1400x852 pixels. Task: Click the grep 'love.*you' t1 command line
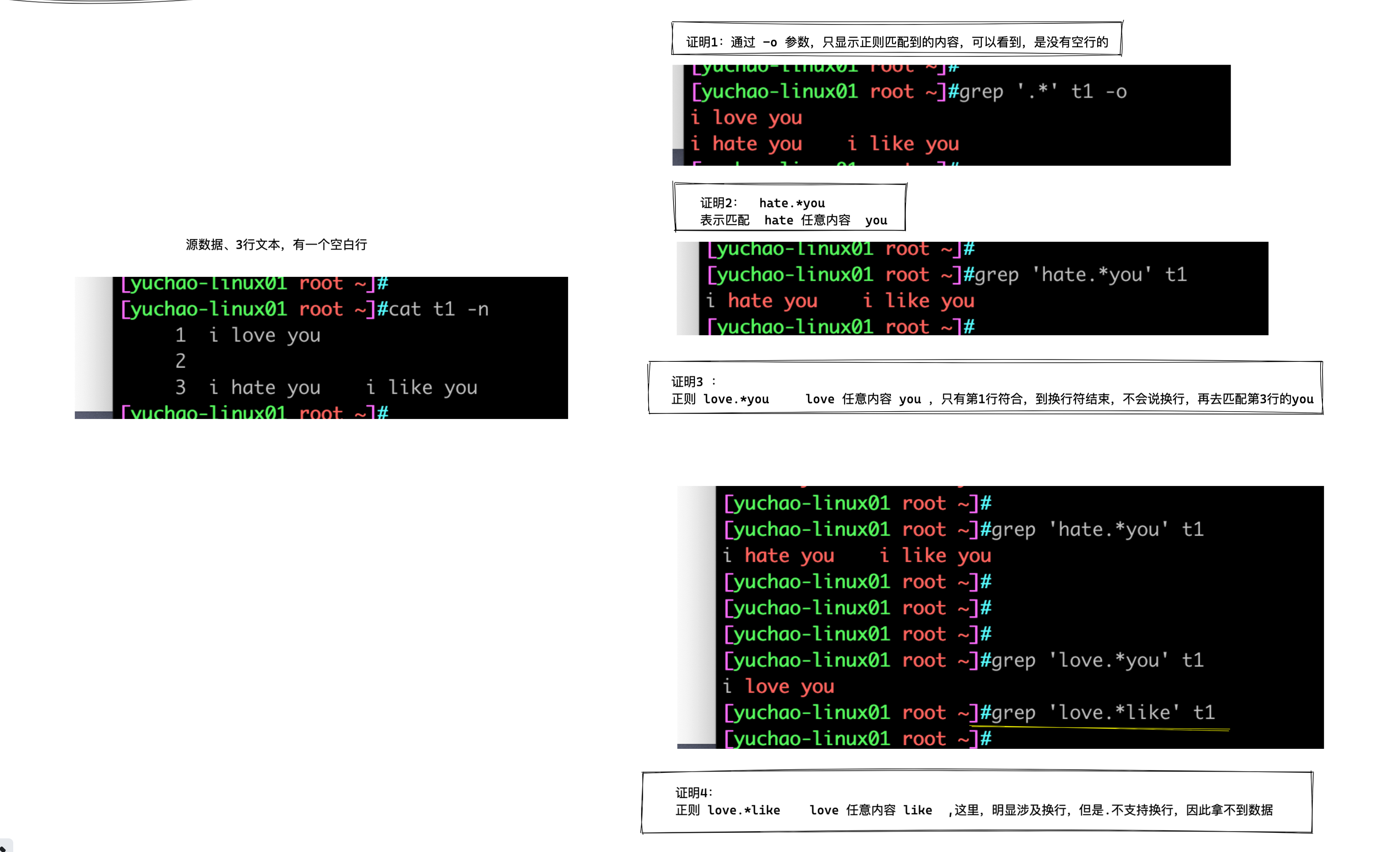pos(1098,660)
